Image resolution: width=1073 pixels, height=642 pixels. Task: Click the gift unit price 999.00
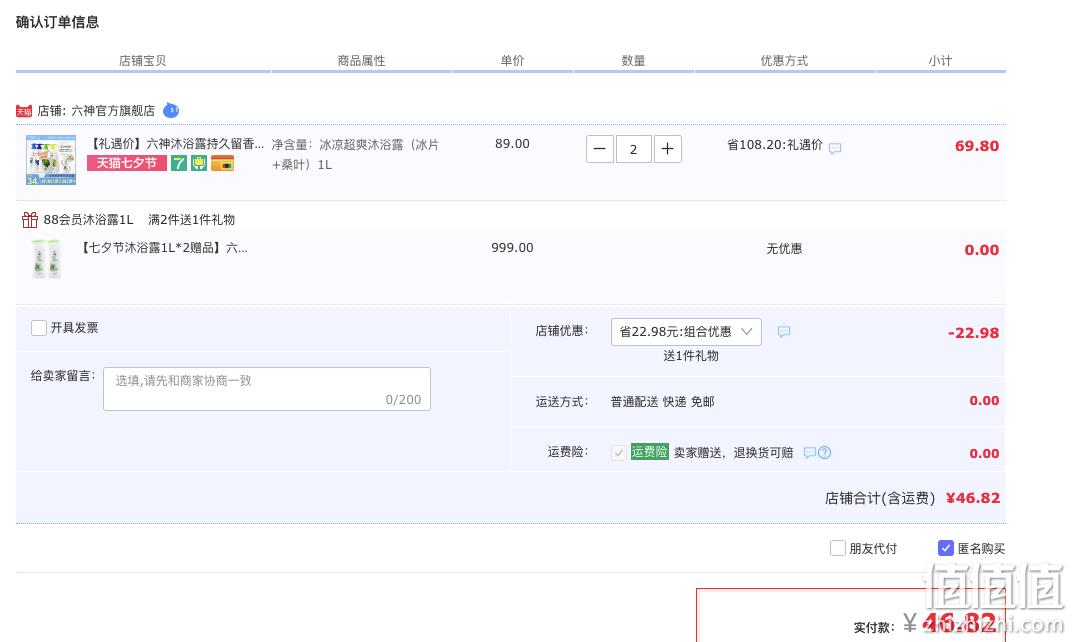[512, 248]
